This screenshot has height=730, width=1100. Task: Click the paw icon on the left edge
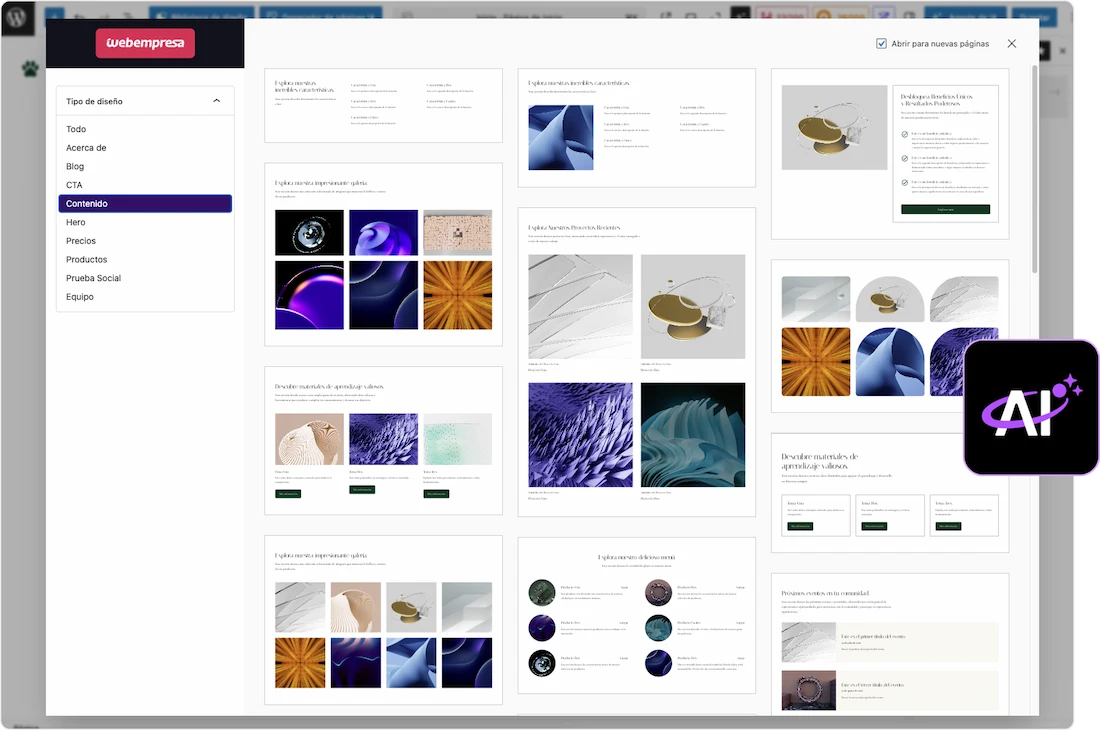[x=31, y=69]
